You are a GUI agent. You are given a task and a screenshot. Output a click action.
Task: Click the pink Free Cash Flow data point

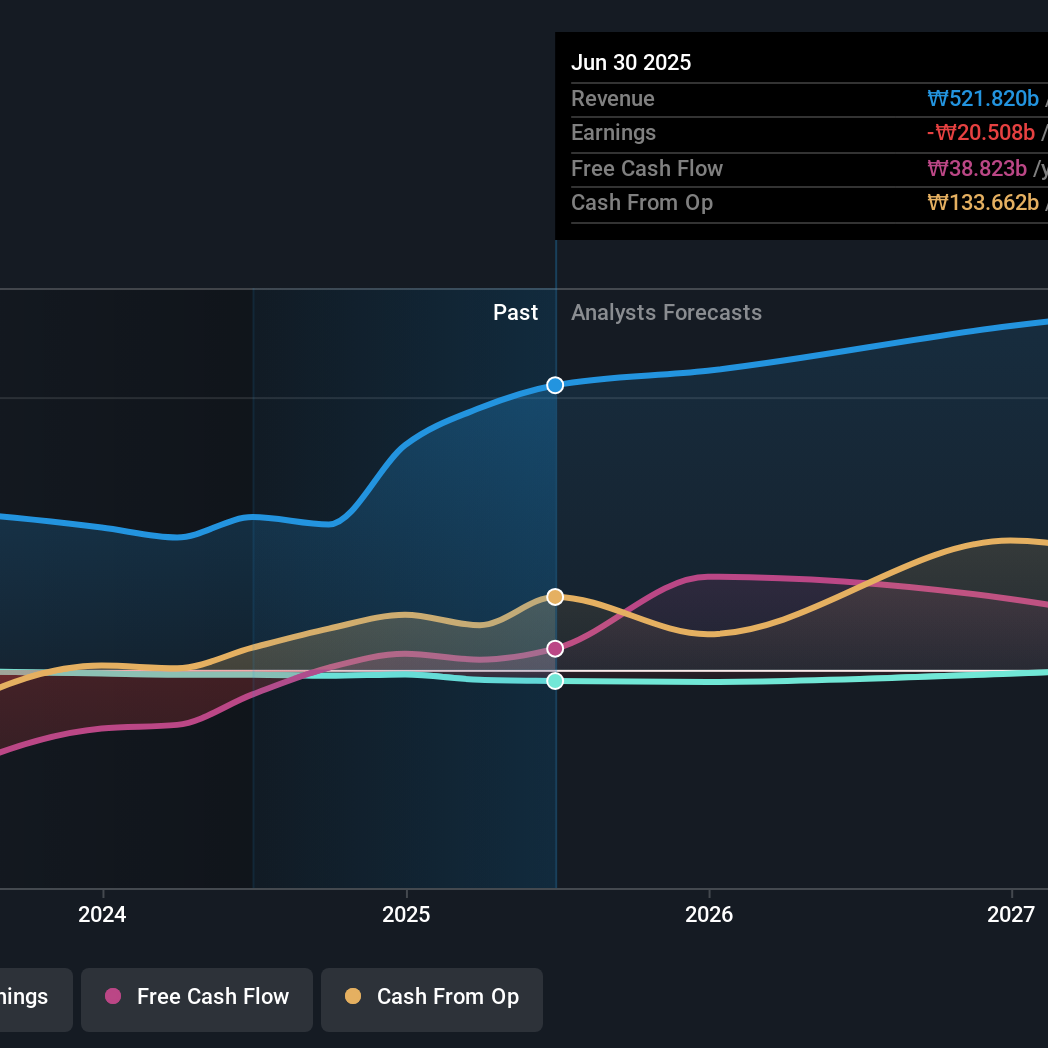[555, 649]
